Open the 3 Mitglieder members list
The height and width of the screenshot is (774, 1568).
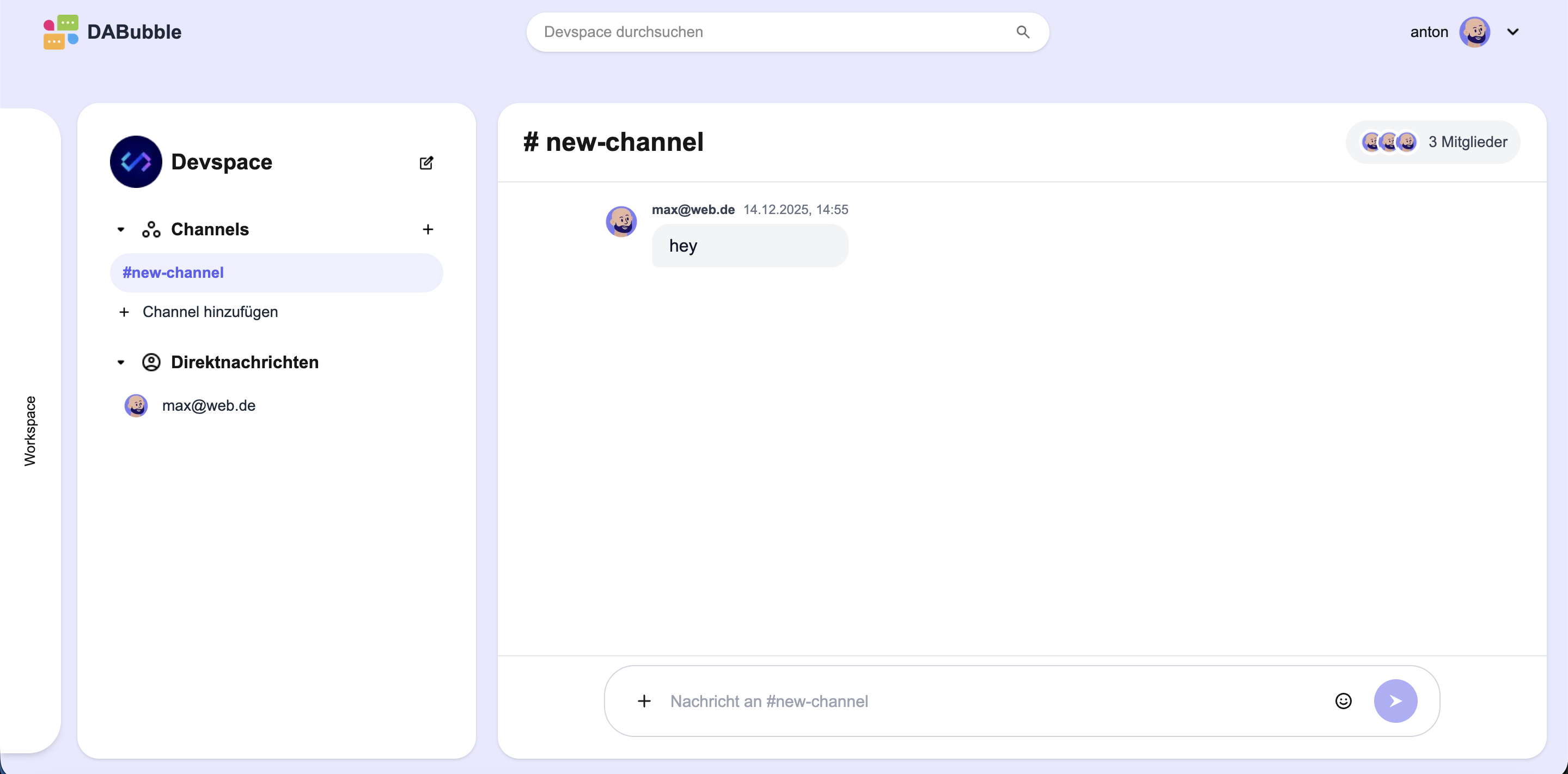click(1433, 142)
